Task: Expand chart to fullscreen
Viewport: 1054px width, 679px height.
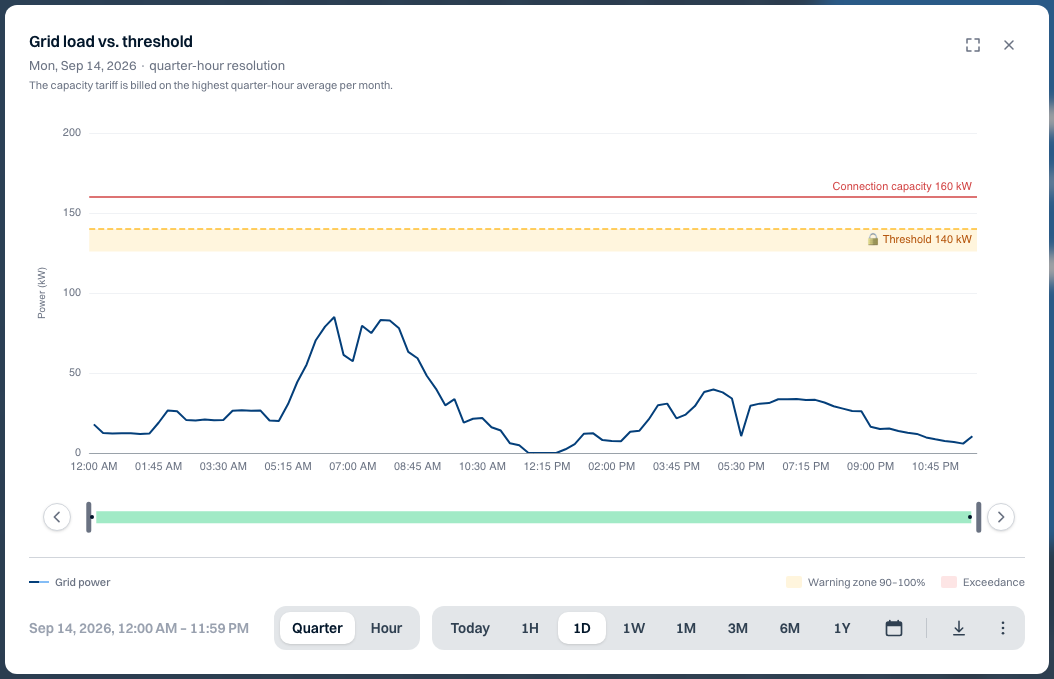Action: [x=973, y=45]
